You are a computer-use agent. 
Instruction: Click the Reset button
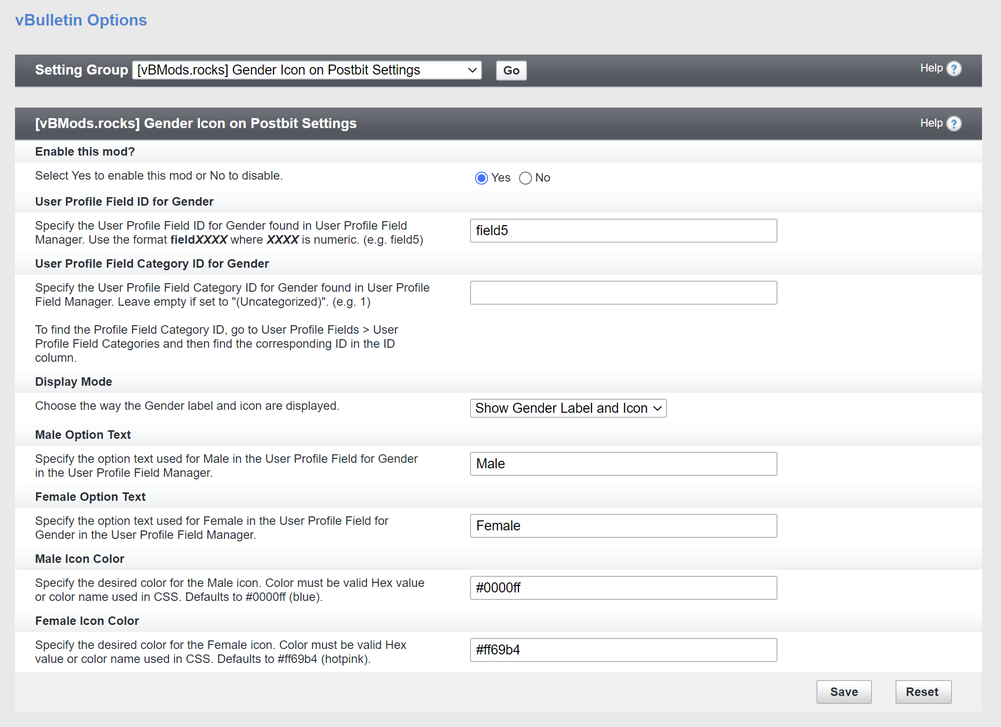(922, 692)
